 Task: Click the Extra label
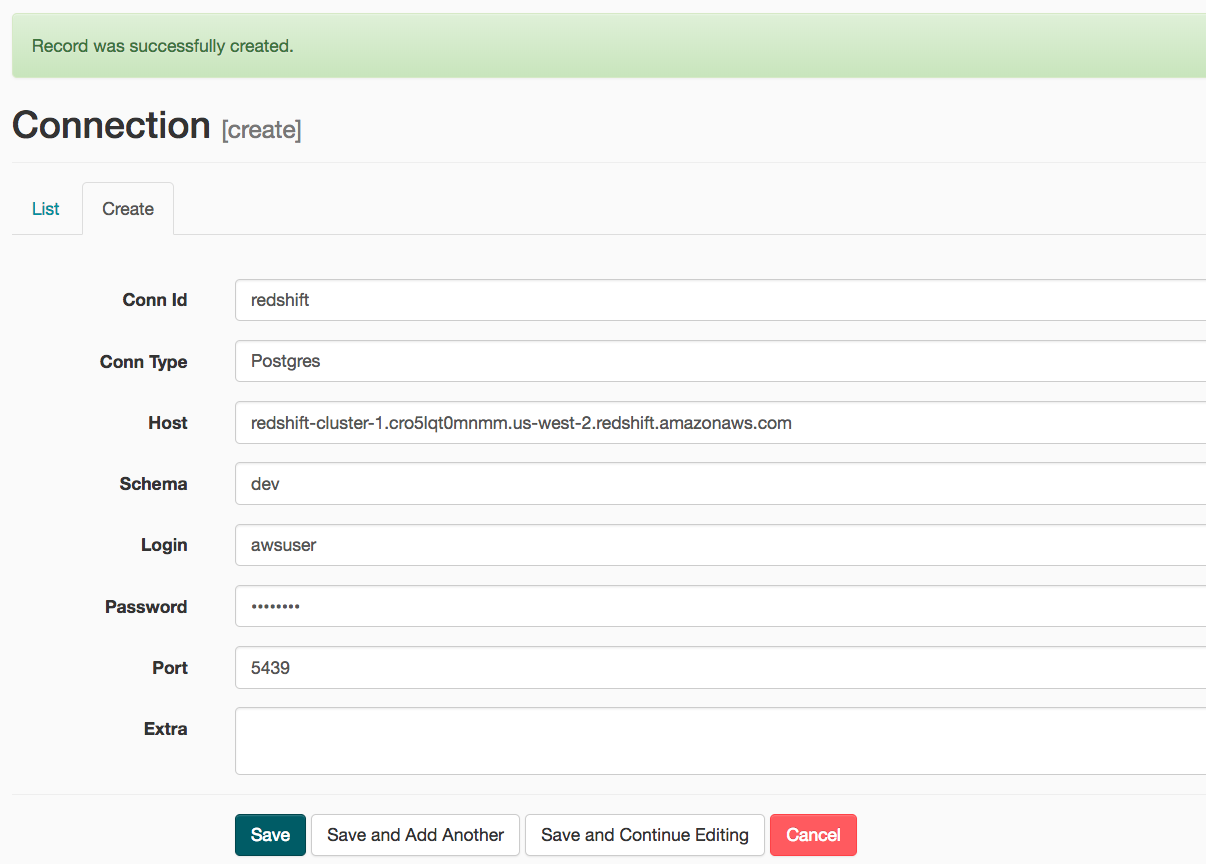point(165,729)
